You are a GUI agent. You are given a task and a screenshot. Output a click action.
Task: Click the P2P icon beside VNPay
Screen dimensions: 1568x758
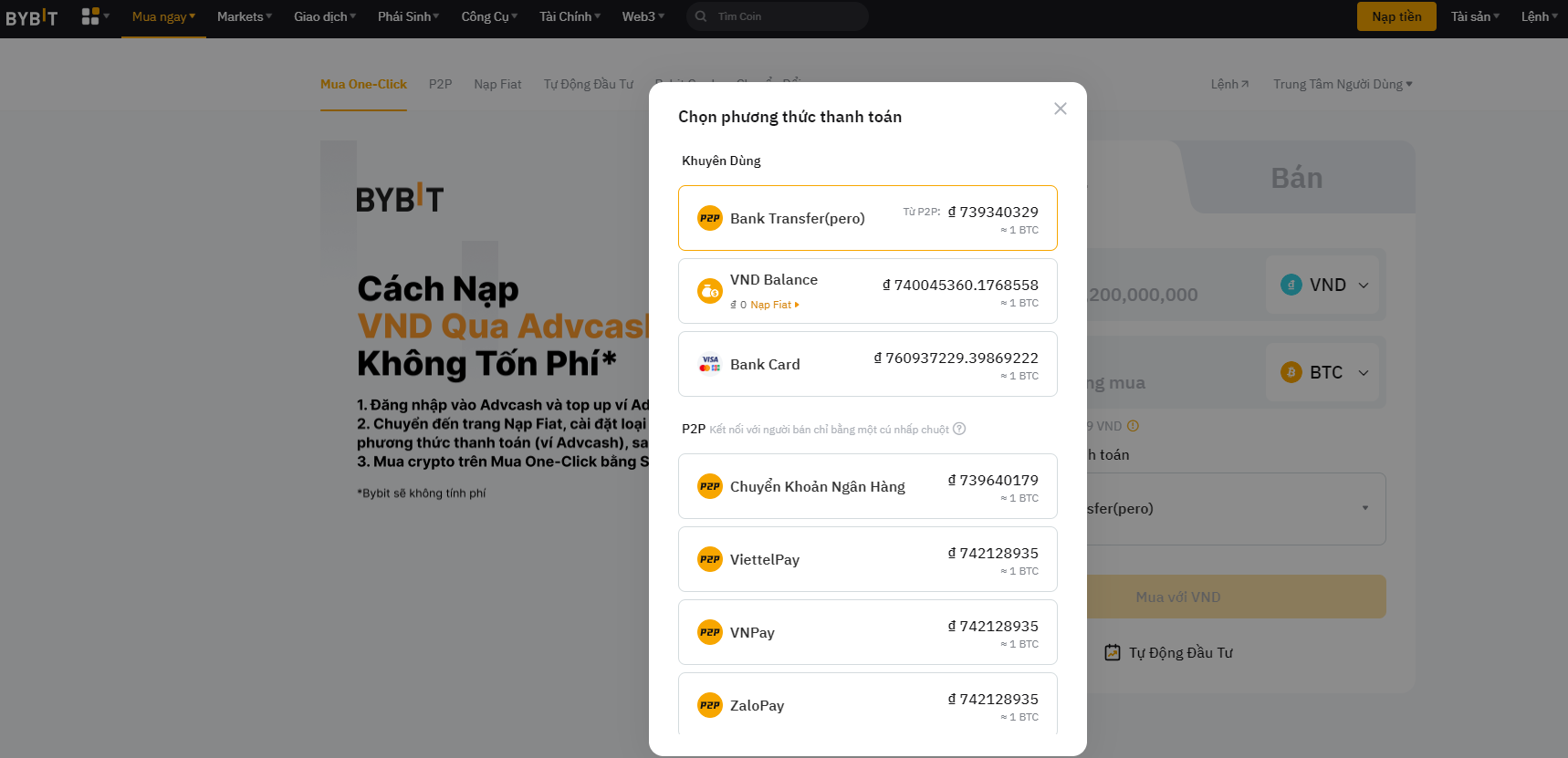point(710,632)
